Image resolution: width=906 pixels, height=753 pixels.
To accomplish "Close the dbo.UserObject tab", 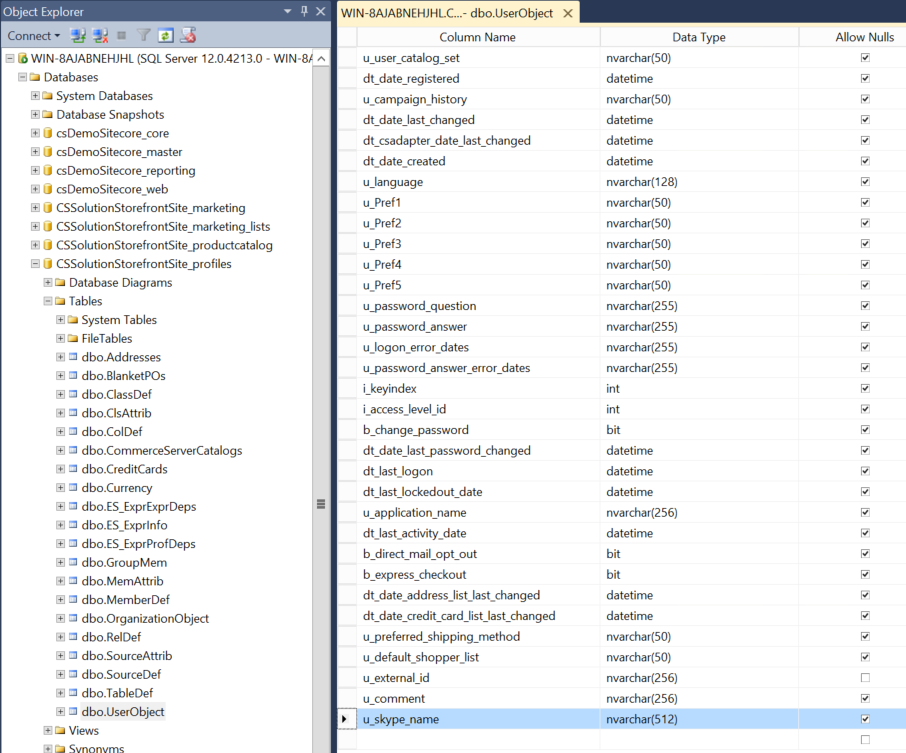I will (567, 14).
